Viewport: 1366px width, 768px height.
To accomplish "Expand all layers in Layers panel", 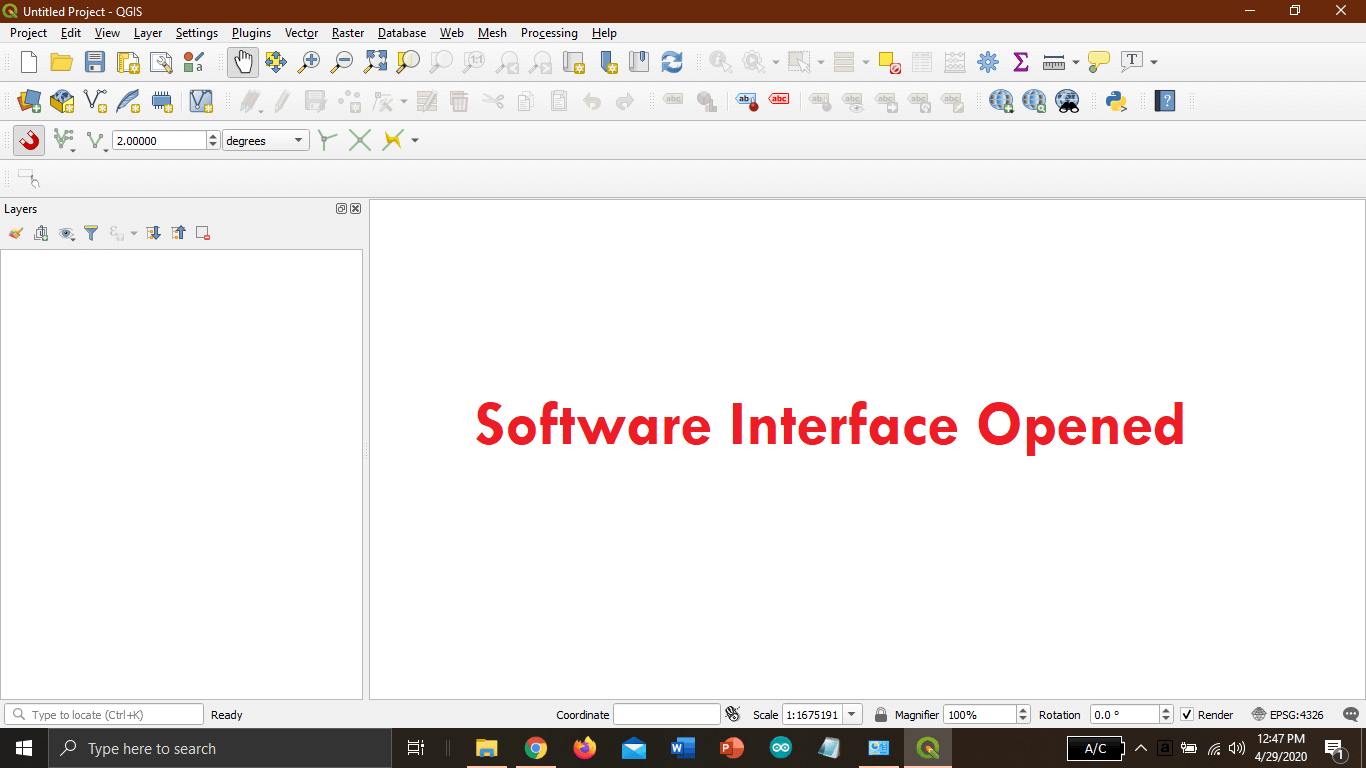I will 153,233.
